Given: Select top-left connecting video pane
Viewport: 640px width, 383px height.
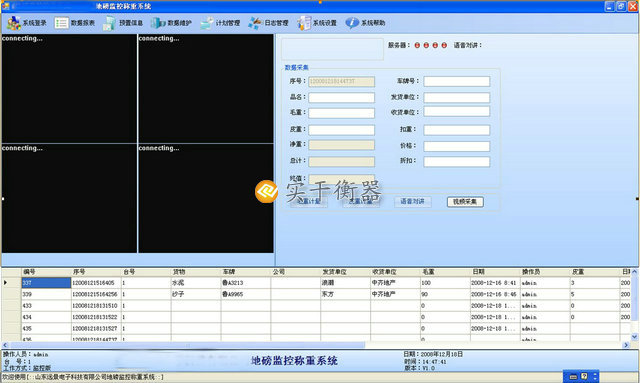Looking at the screenshot, I should tap(69, 88).
